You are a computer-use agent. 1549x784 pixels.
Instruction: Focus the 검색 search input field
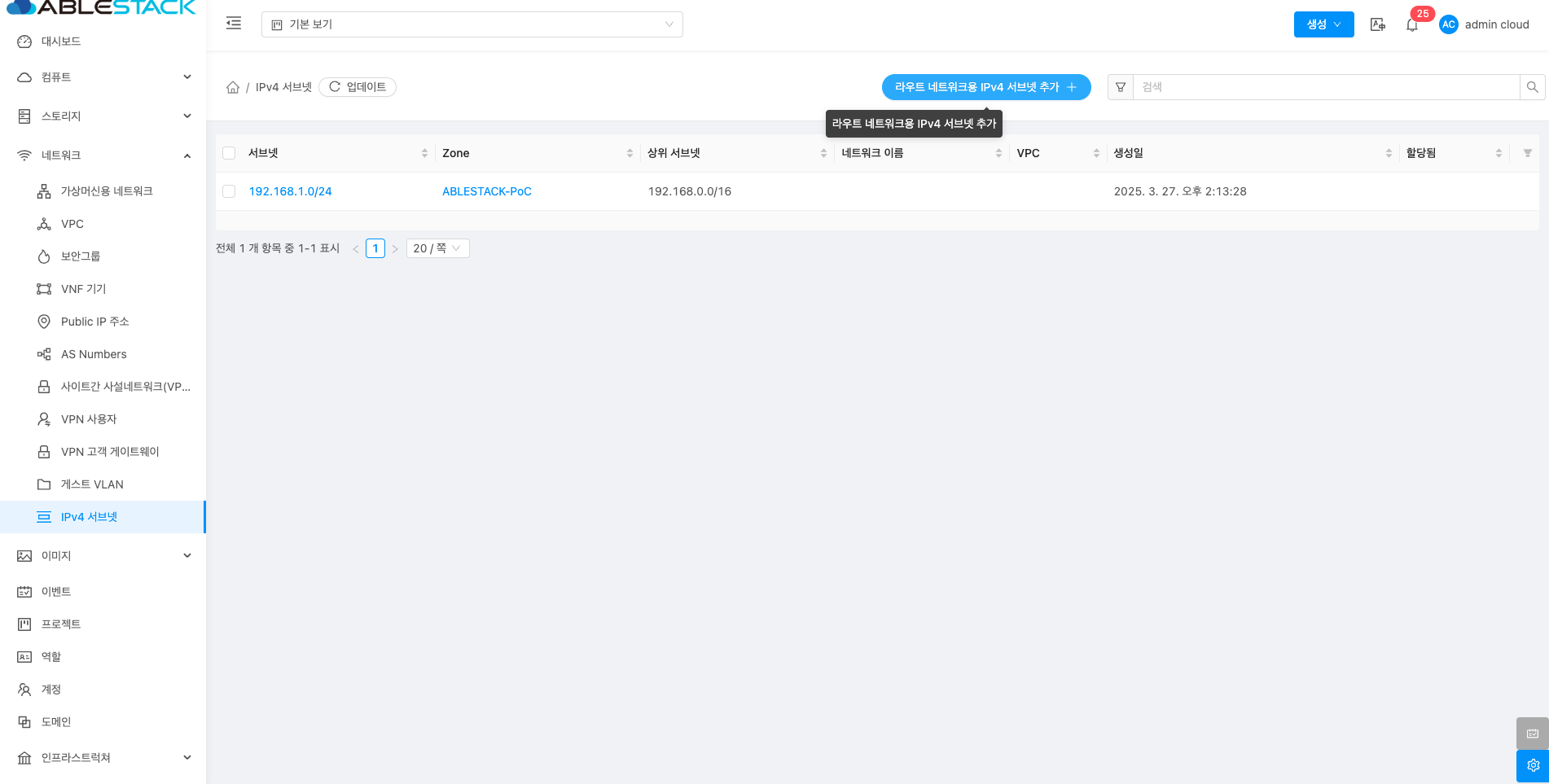(1325, 87)
